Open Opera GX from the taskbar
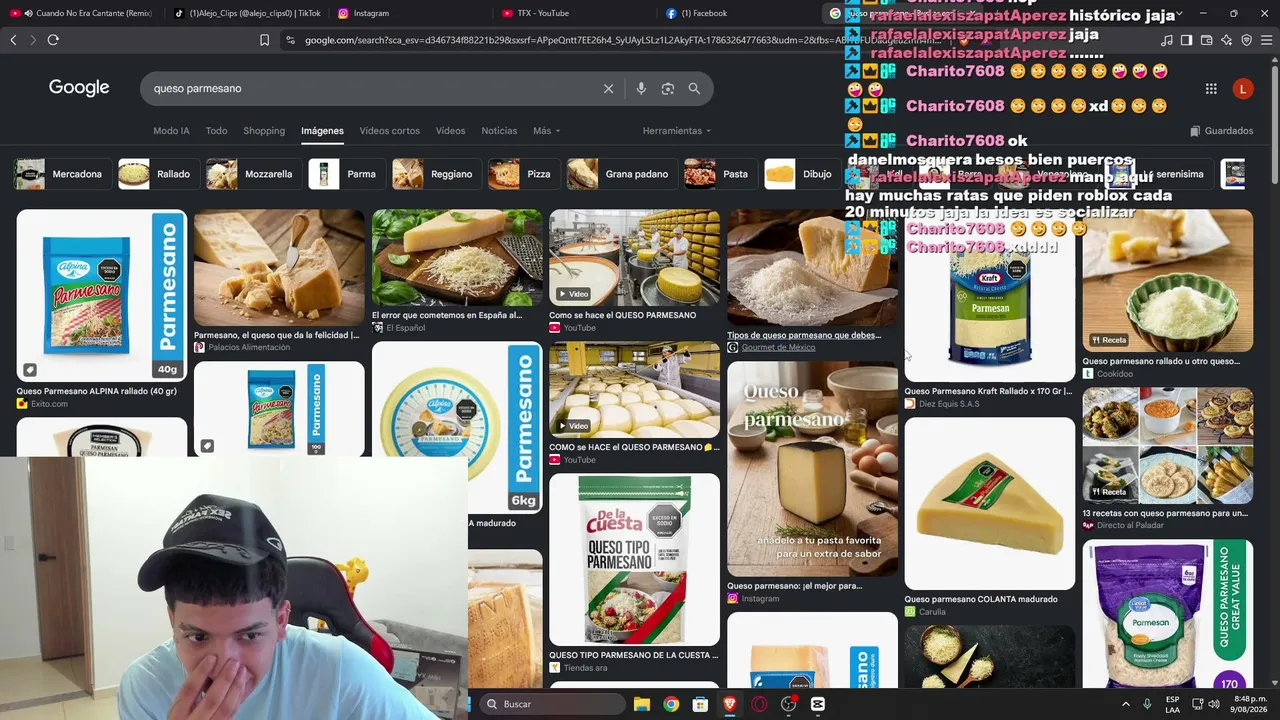This screenshot has width=1280, height=720. pos(759,704)
